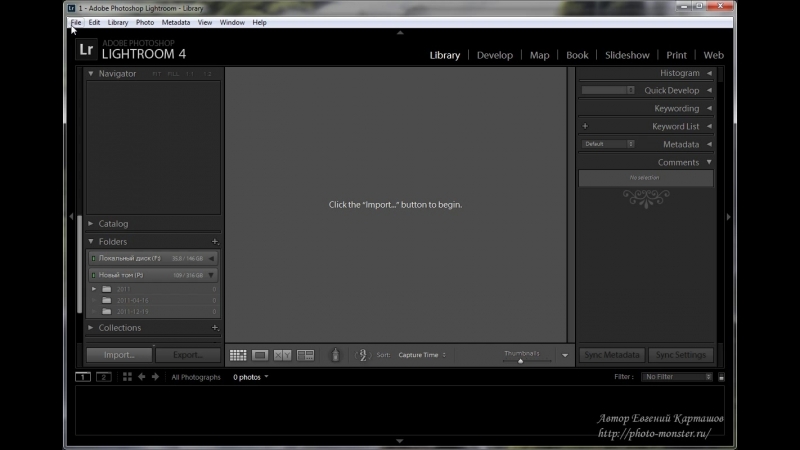Open toolbar content dropdown arrow

click(x=565, y=355)
